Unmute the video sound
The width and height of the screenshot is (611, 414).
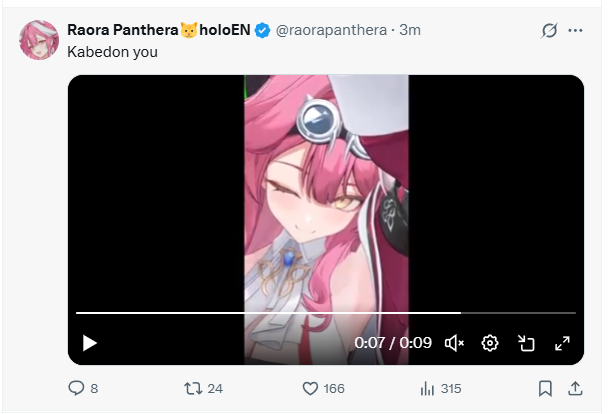[454, 343]
